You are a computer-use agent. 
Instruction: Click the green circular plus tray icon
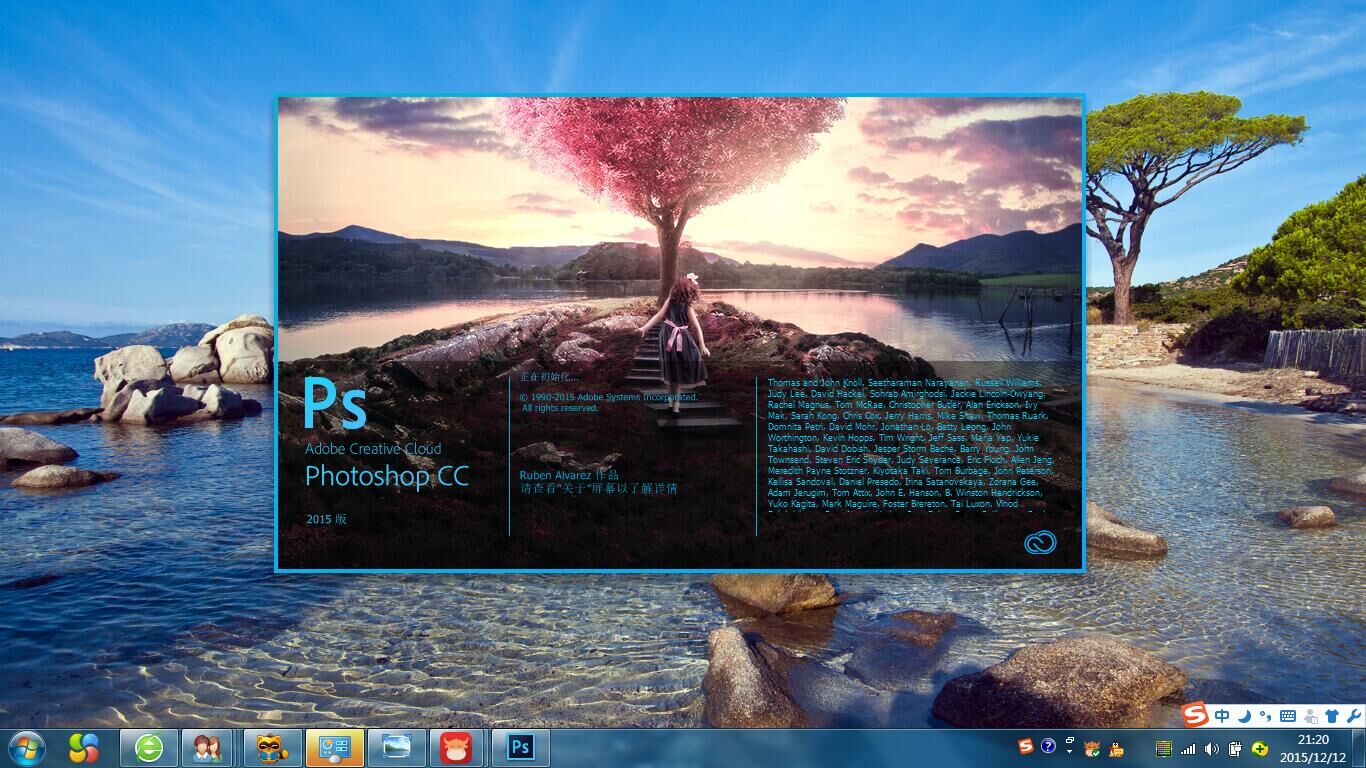click(x=1260, y=748)
